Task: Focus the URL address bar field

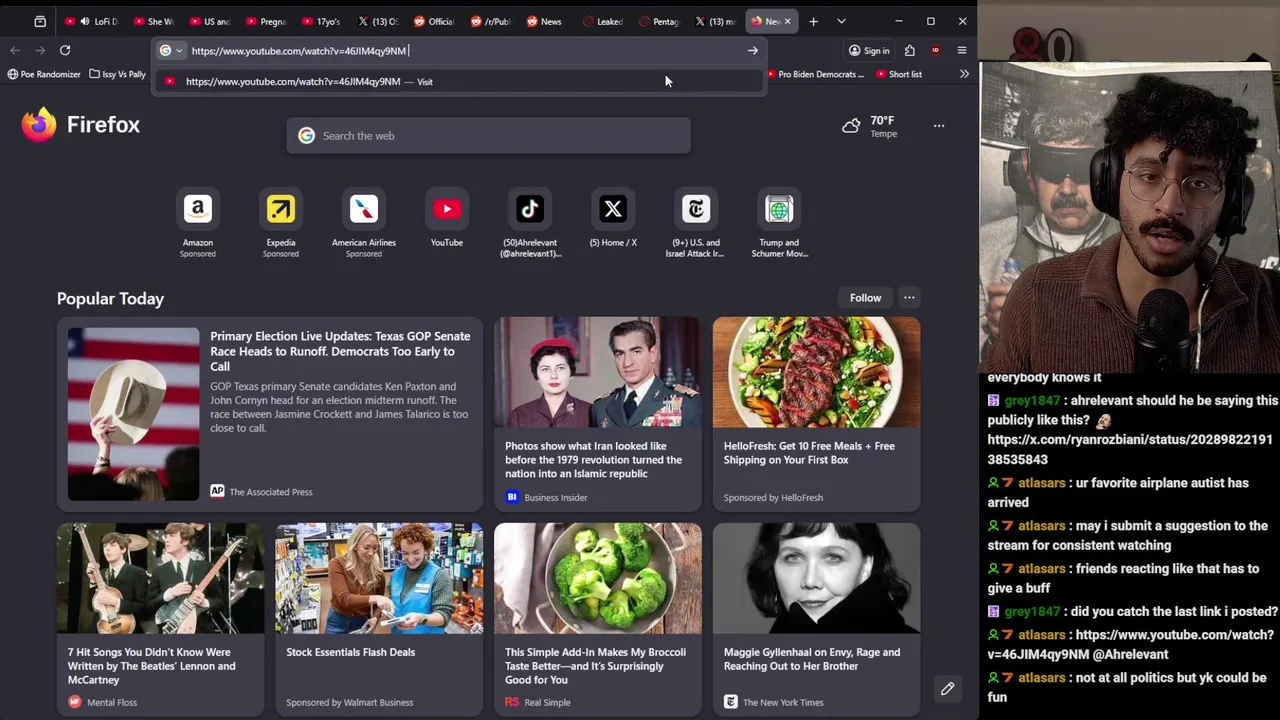Action: [460, 50]
